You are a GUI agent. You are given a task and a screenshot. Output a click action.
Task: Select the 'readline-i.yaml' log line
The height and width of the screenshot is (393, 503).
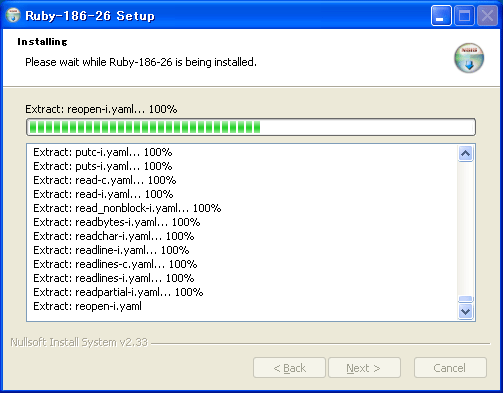pyautogui.click(x=111, y=250)
